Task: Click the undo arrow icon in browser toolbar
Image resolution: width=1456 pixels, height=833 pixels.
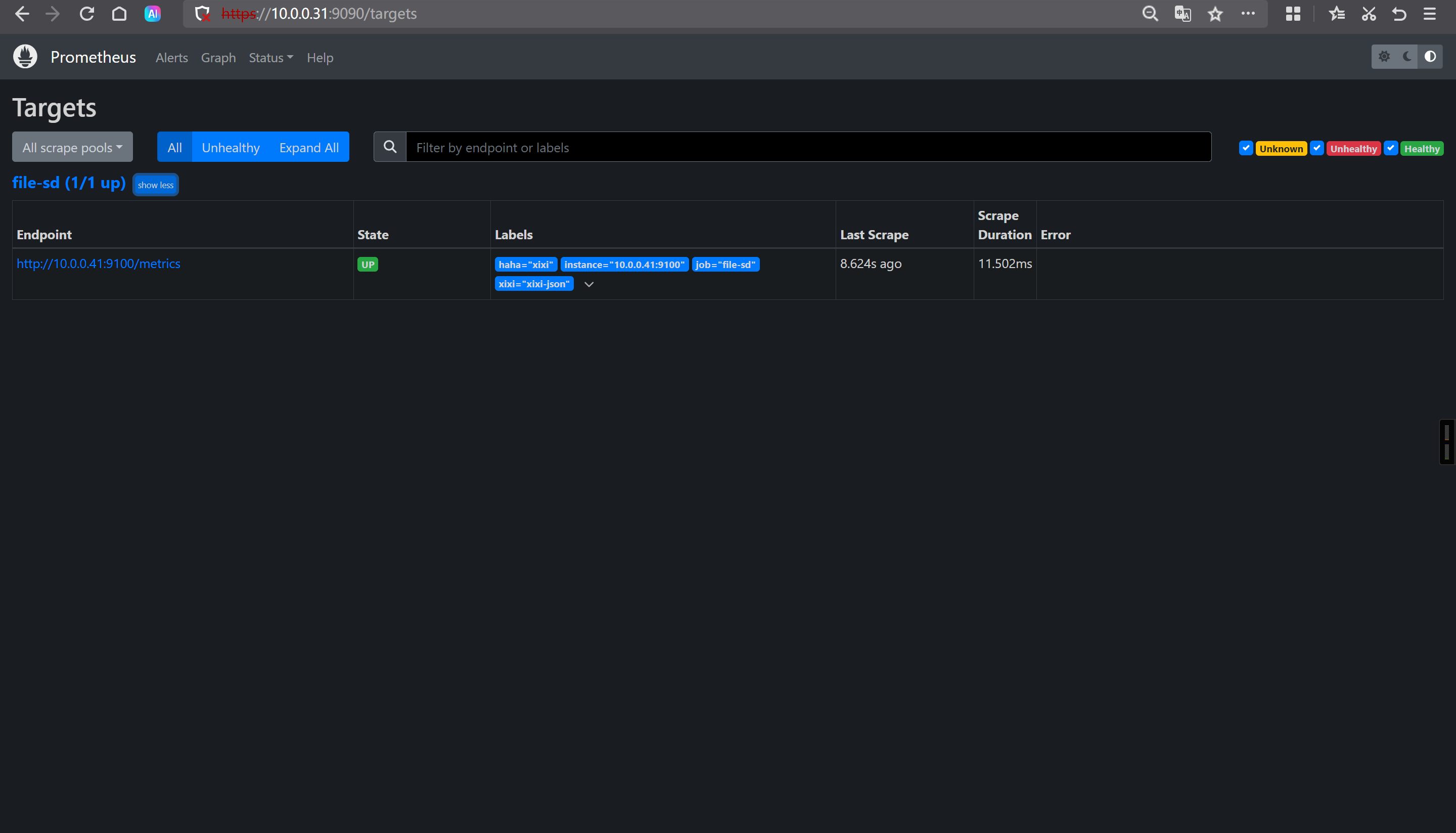Action: 1399,14
